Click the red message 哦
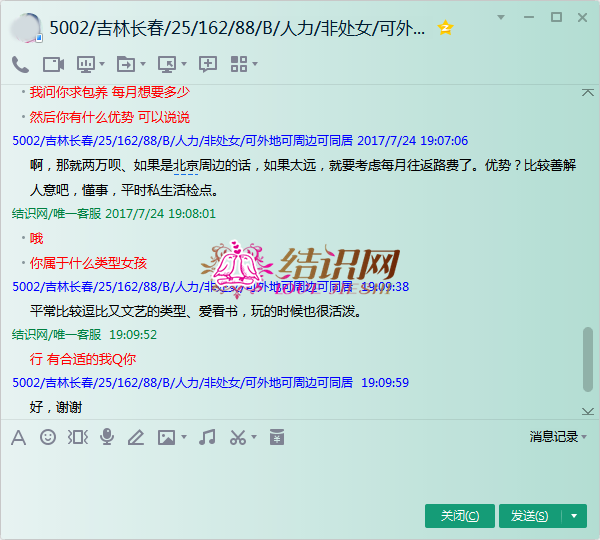 point(36,238)
